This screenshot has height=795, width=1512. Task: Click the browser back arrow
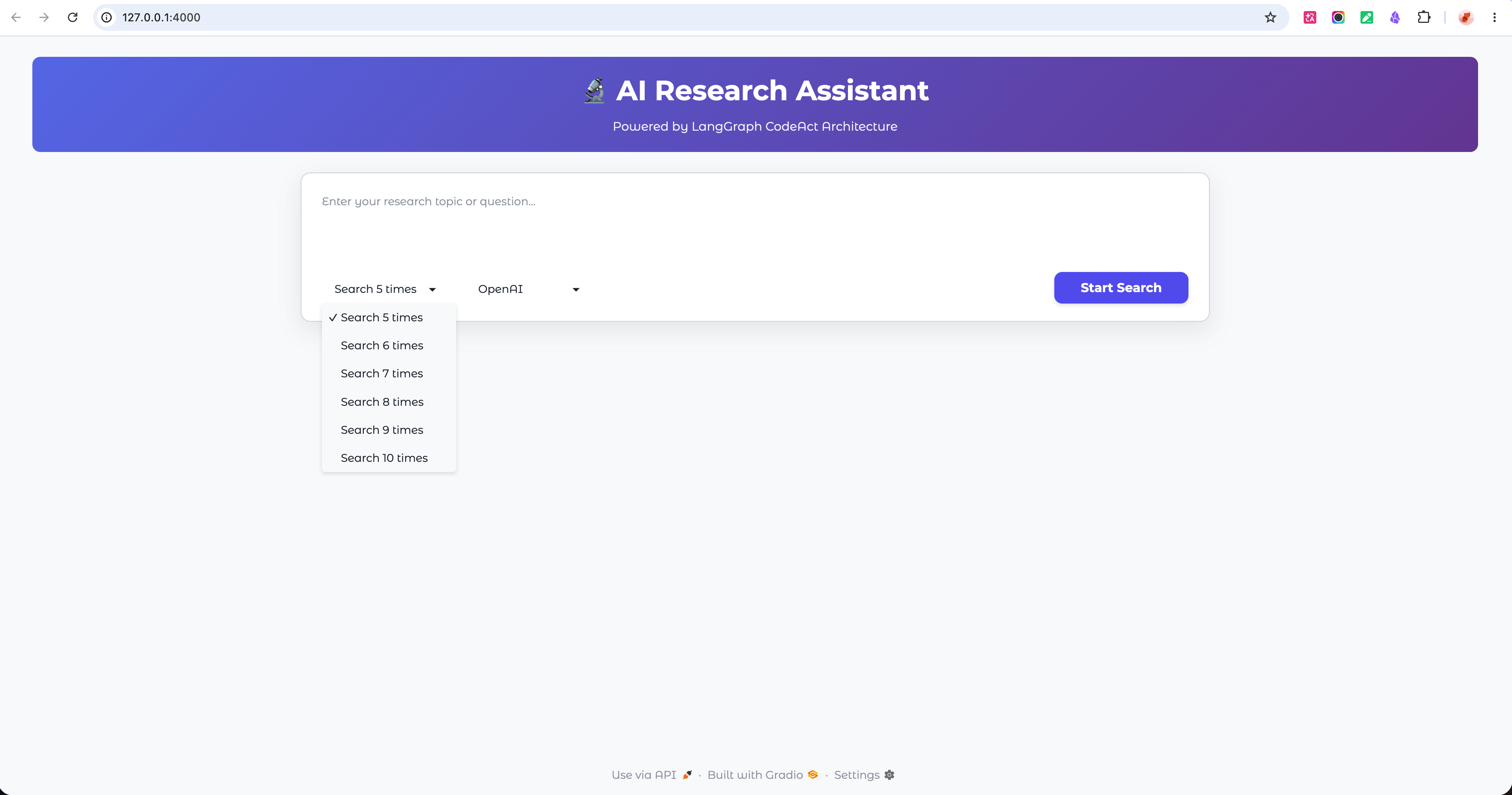(16, 18)
